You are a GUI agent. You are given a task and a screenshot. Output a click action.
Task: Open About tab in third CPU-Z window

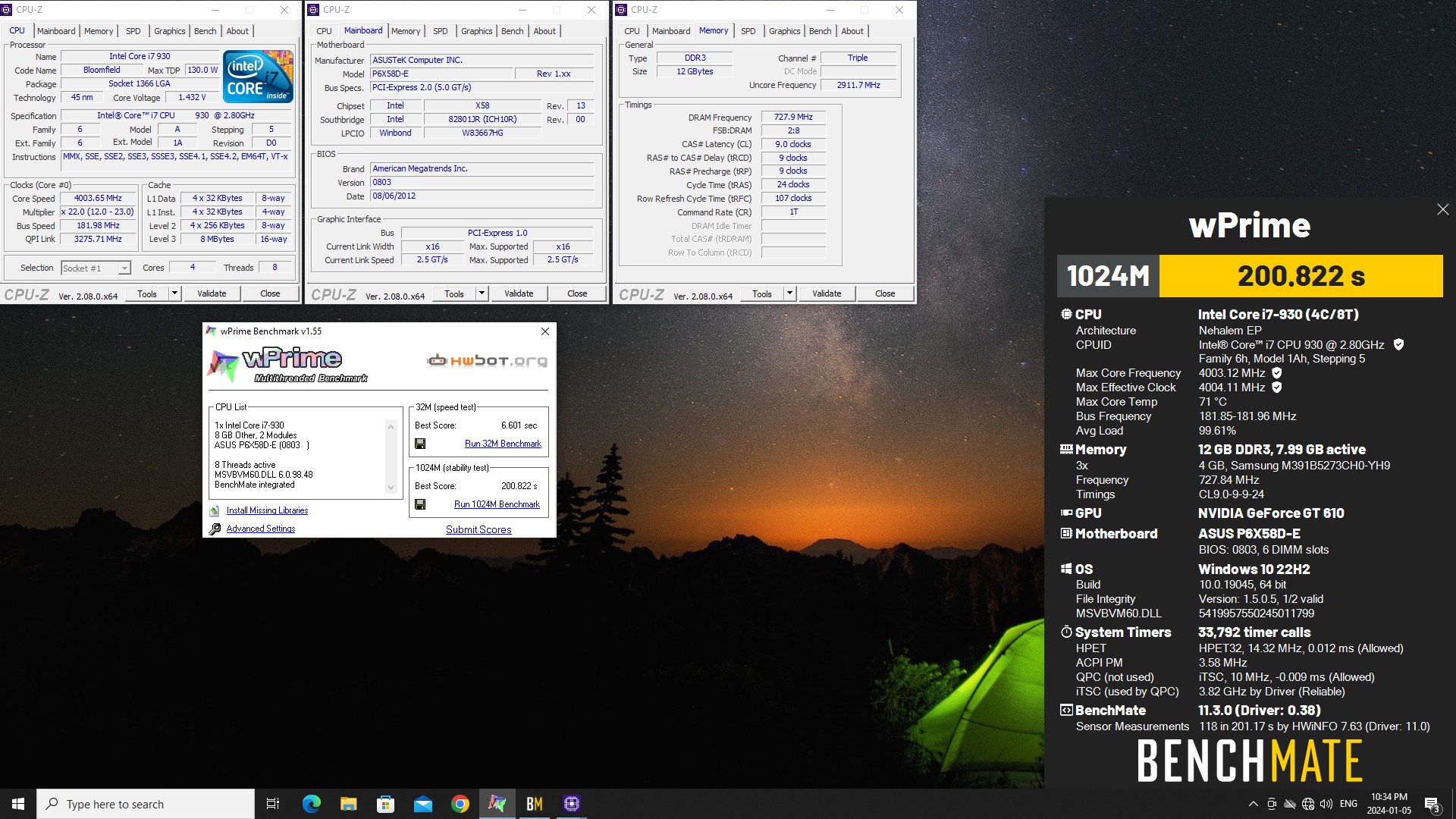852,31
